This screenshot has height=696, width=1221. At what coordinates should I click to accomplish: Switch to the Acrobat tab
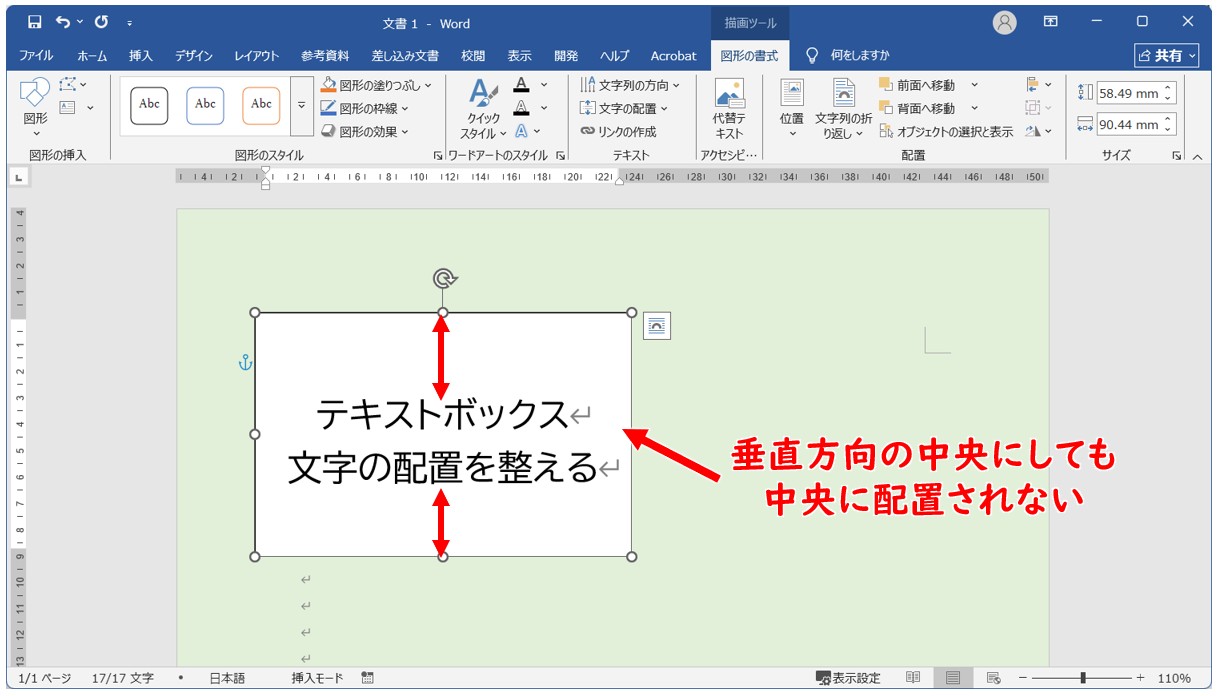pos(673,56)
